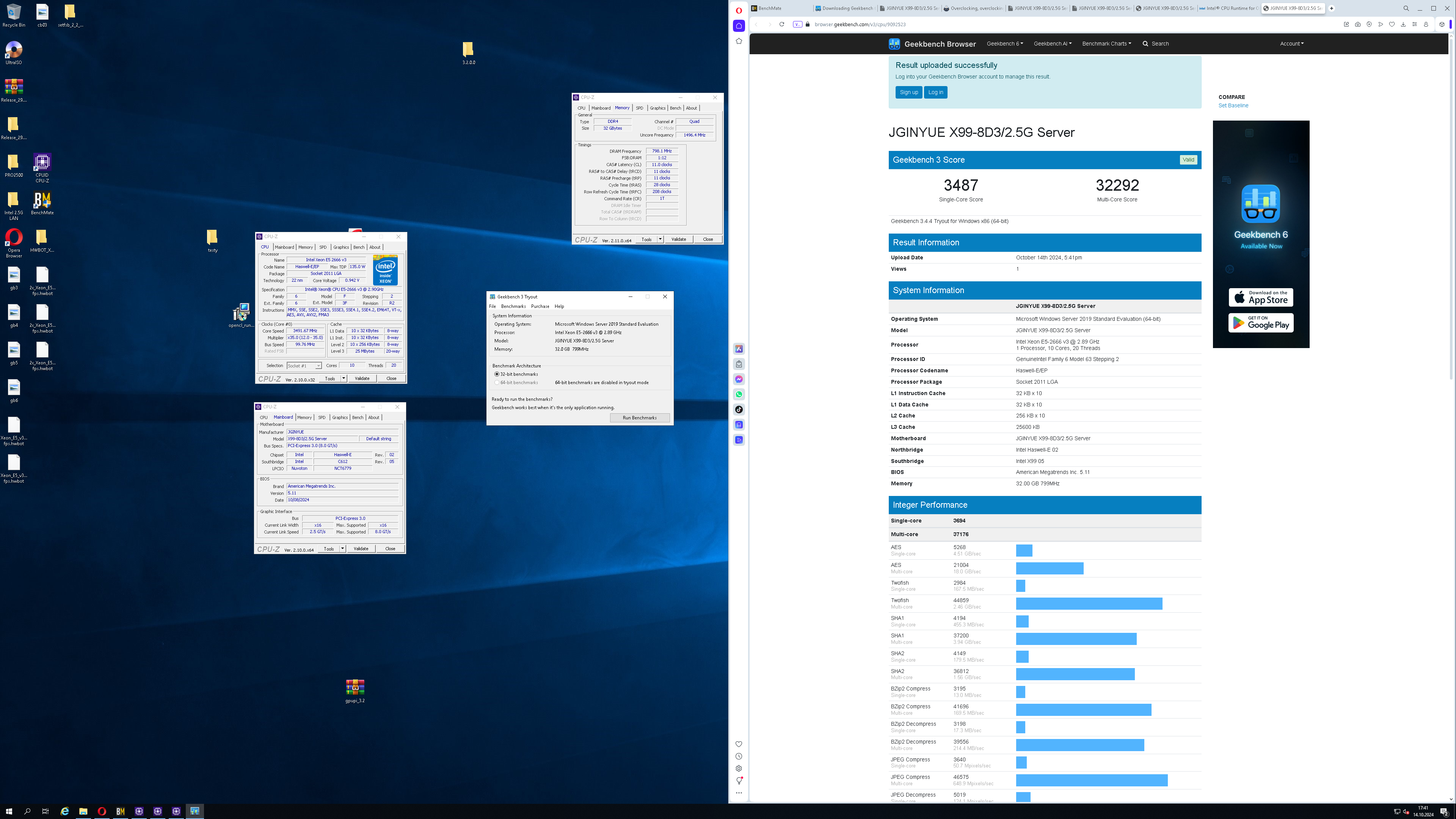Click Run Benchmarks button
The image size is (1456, 819).
pyautogui.click(x=639, y=418)
